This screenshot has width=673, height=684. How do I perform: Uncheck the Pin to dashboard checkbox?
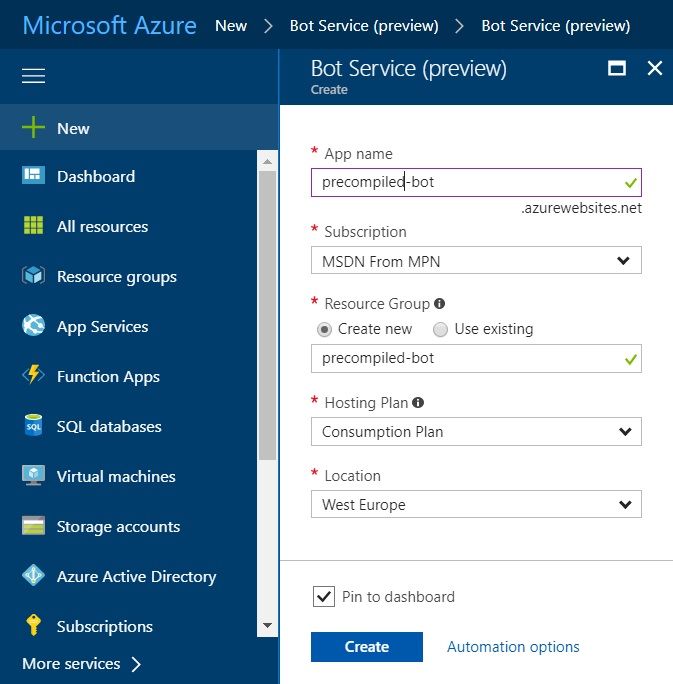[x=323, y=597]
